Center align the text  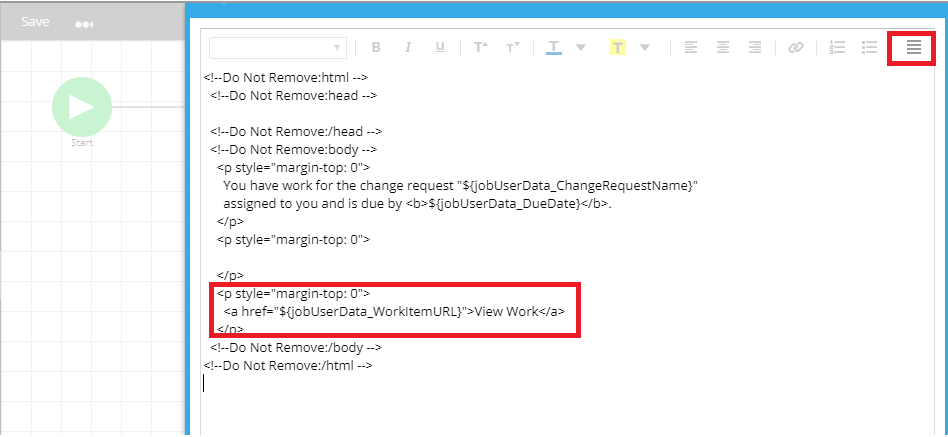[723, 47]
